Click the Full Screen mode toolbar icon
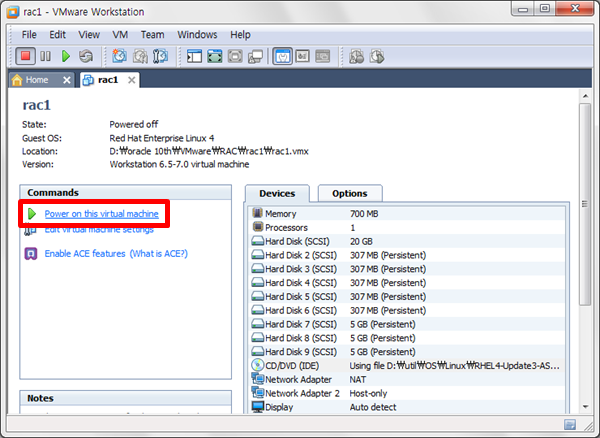600x438 pixels. (235, 56)
